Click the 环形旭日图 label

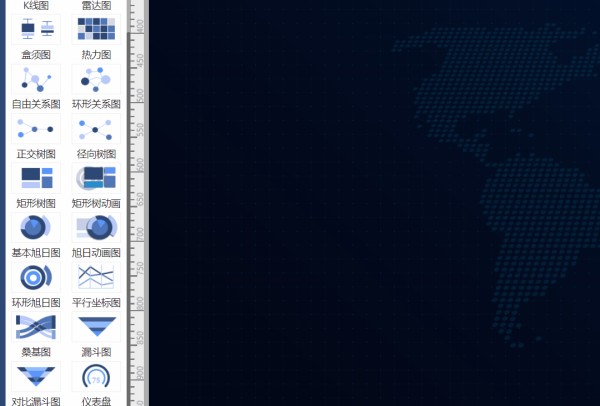pyautogui.click(x=36, y=303)
